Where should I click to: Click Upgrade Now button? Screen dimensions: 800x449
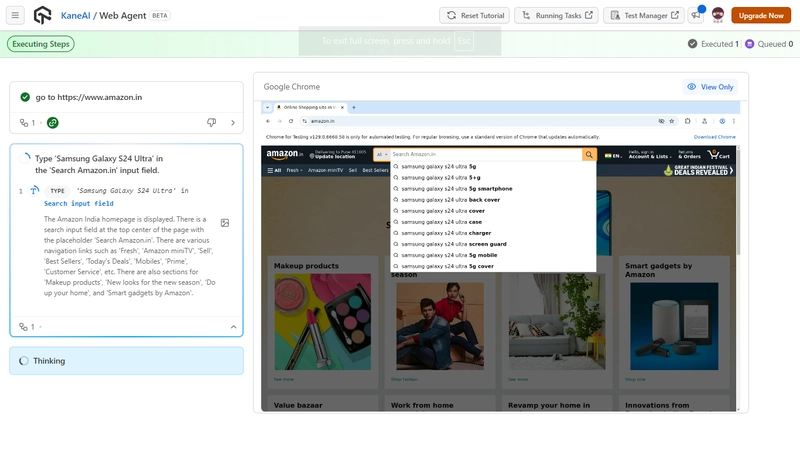pos(761,15)
